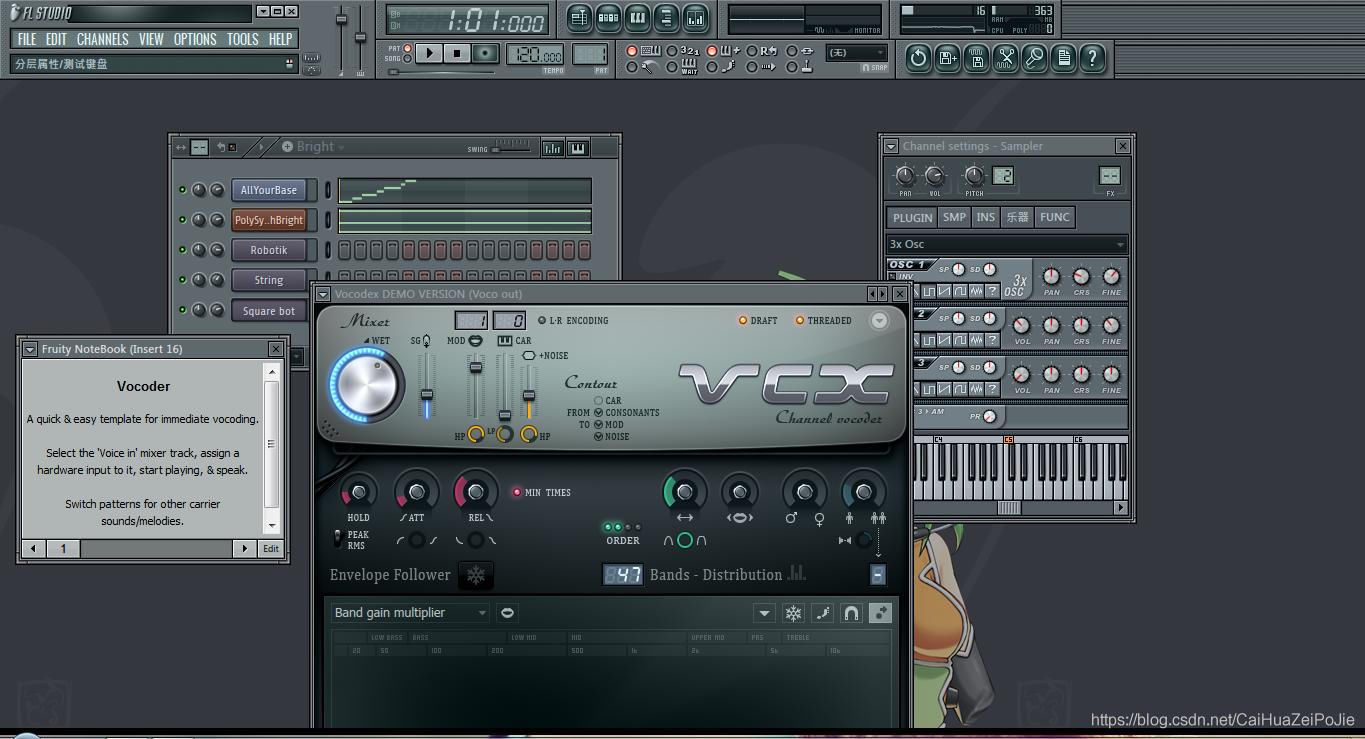Open the options arrow above the band graph
This screenshot has width=1365, height=739.
click(x=764, y=613)
